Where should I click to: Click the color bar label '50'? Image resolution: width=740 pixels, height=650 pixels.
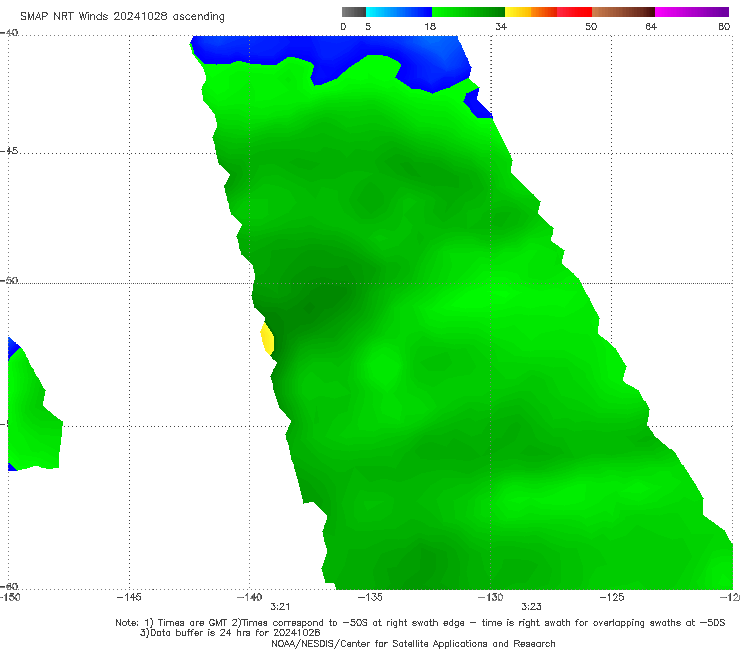coord(591,26)
